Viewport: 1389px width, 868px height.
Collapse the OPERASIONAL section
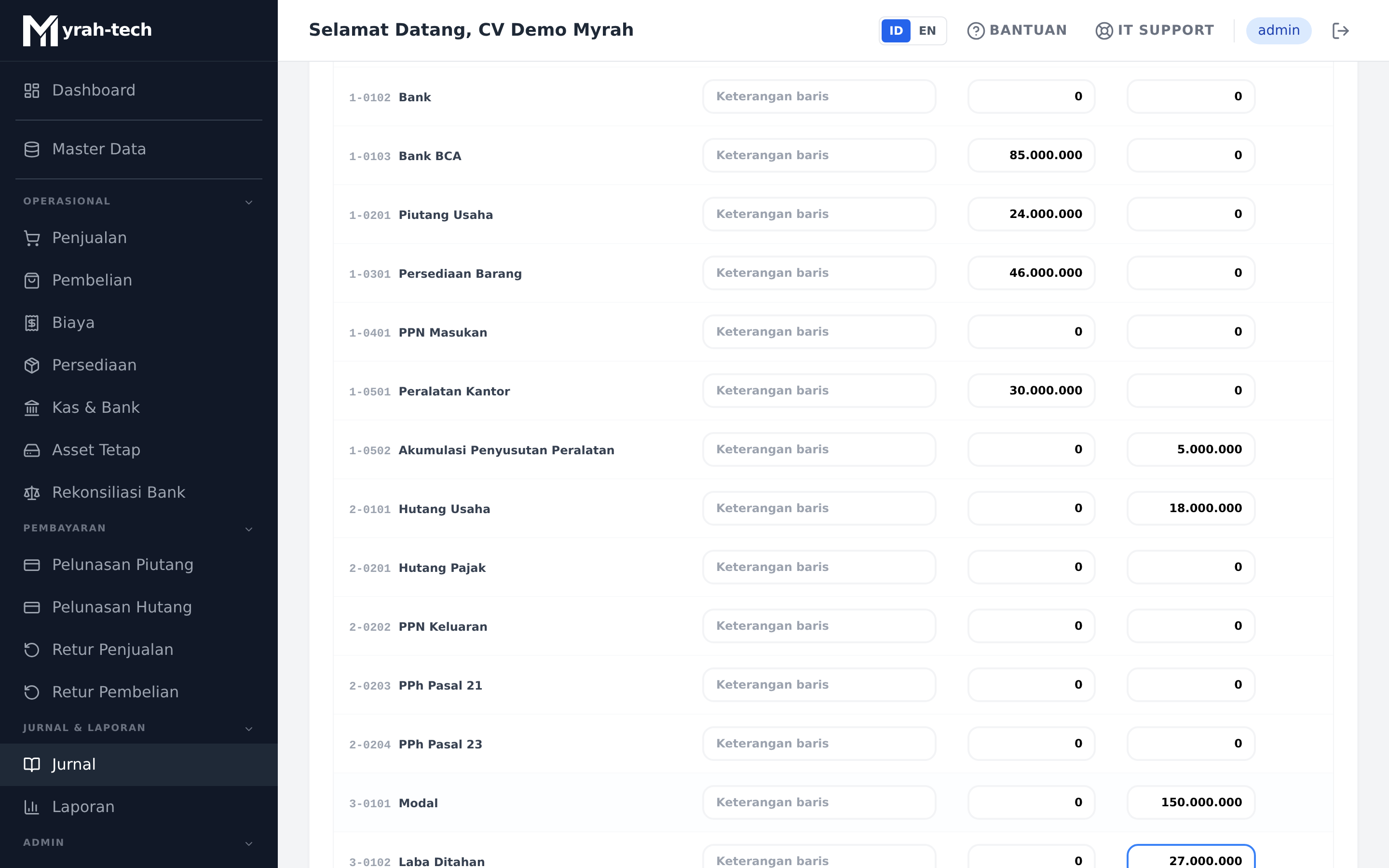[x=248, y=202]
